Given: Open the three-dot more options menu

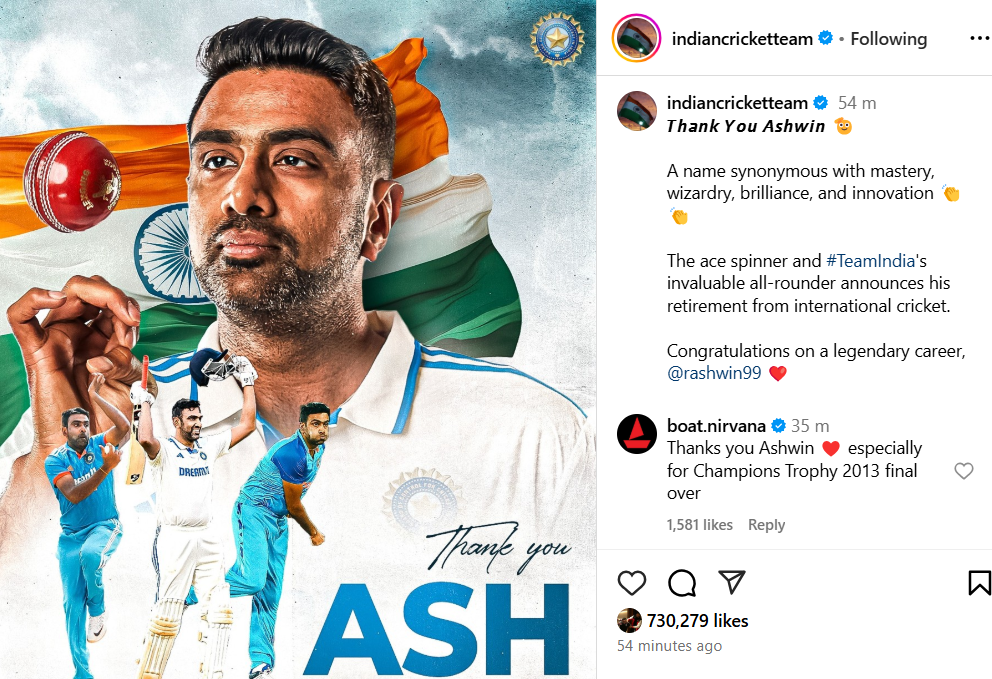Looking at the screenshot, I should coord(979,39).
